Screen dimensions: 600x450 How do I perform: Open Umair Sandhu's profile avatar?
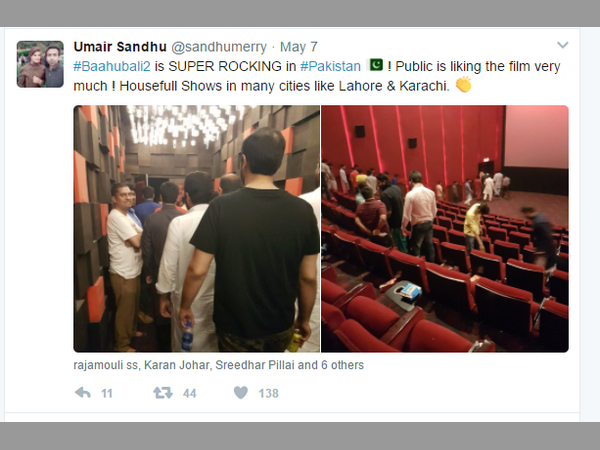[x=40, y=64]
